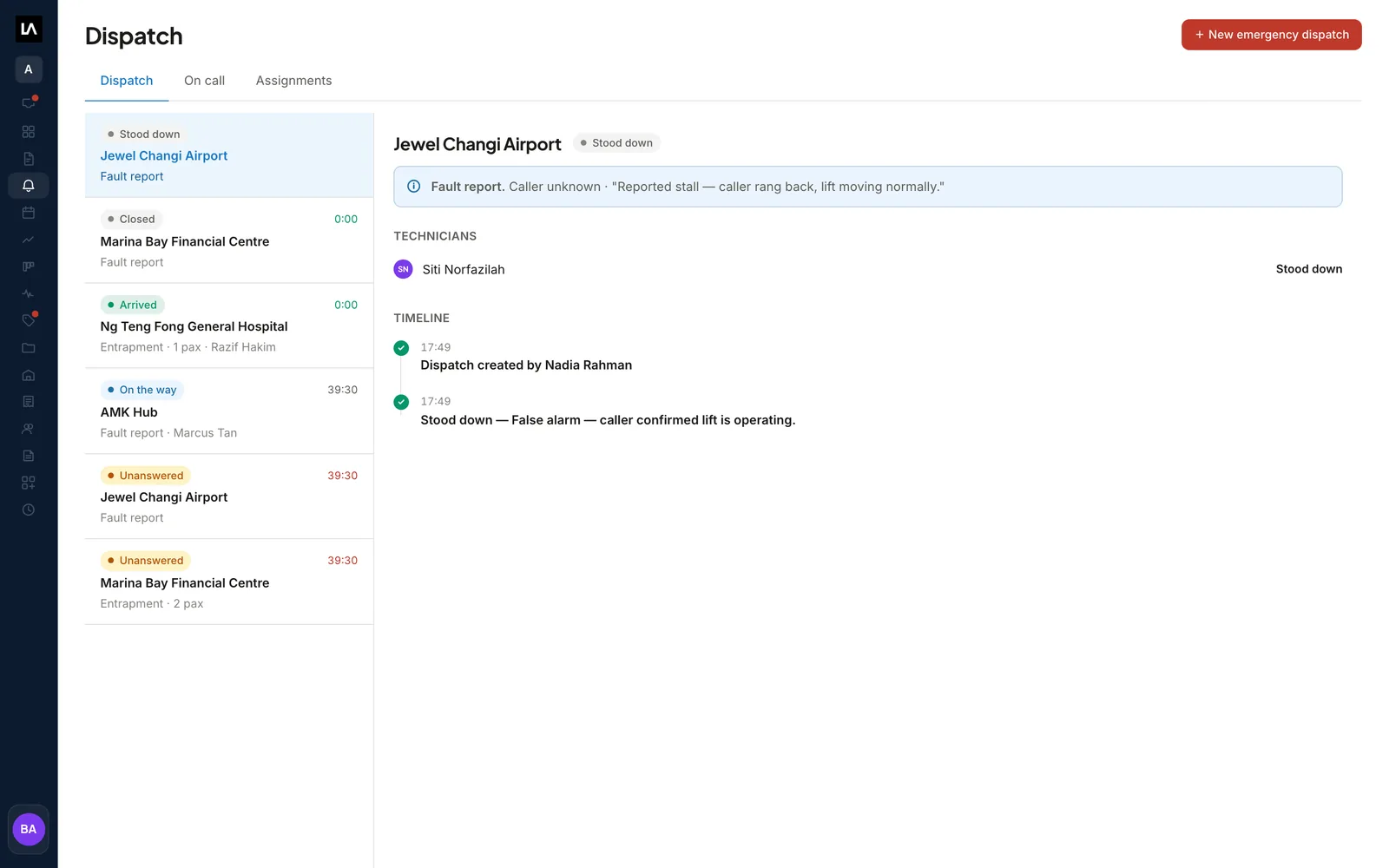
Task: Open the dashboard grid icon
Action: pos(29,132)
